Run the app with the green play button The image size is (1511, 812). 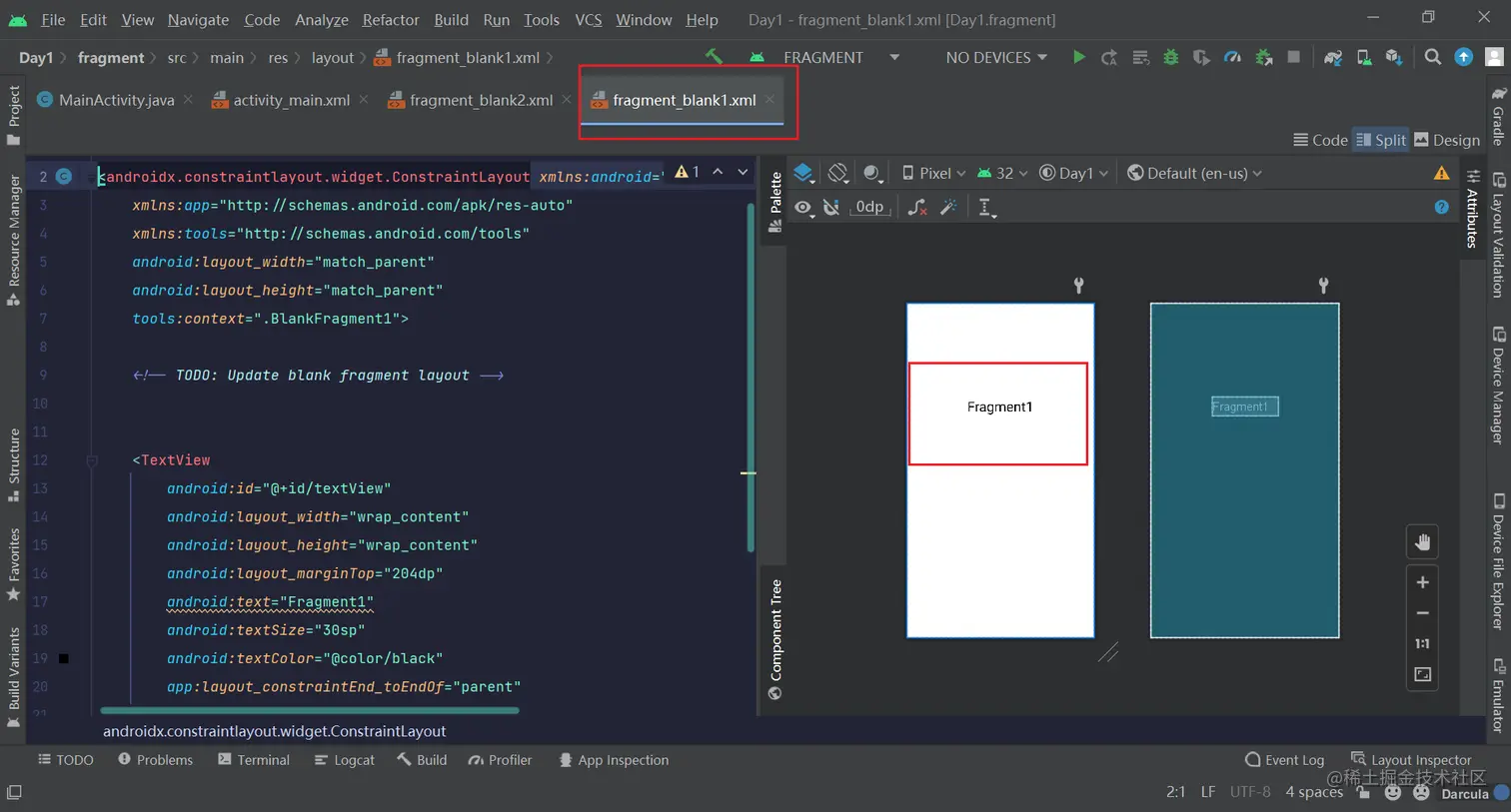tap(1078, 57)
